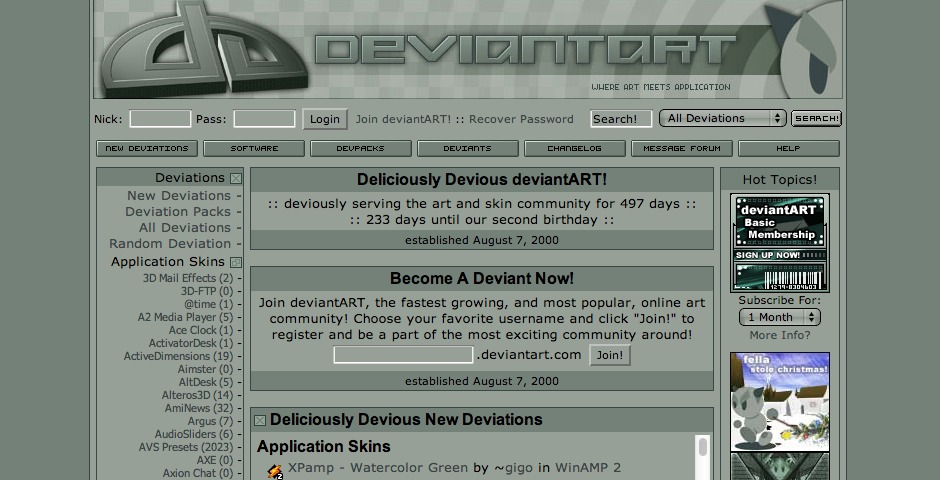Open the Changelog nav tab
940x480 pixels.
pyautogui.click(x=574, y=149)
